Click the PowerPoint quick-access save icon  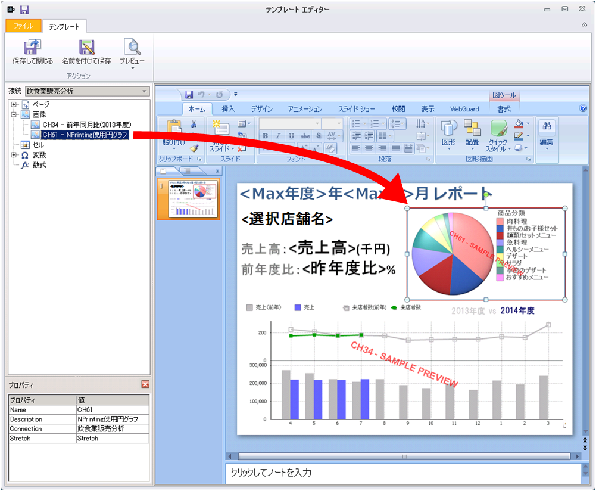[x=189, y=95]
